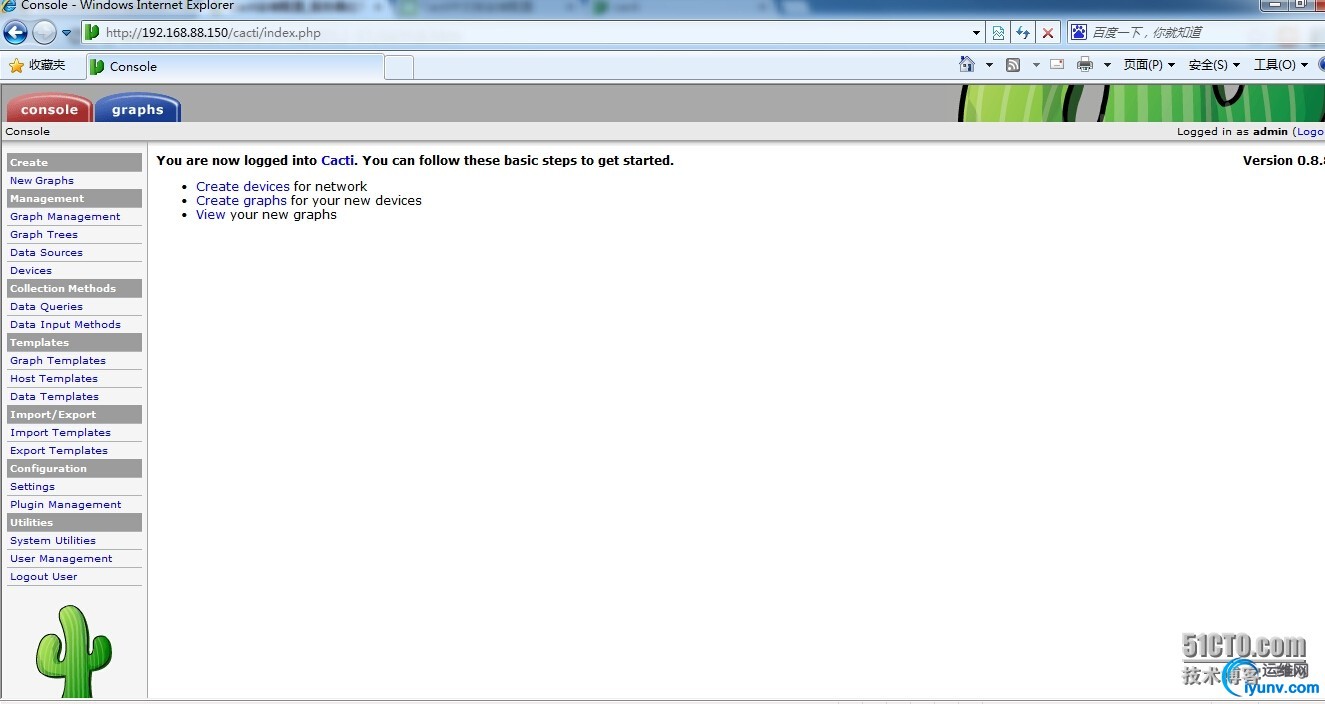The image size is (1325, 704).
Task: Go back with the browser Back arrow
Action: pos(15,33)
